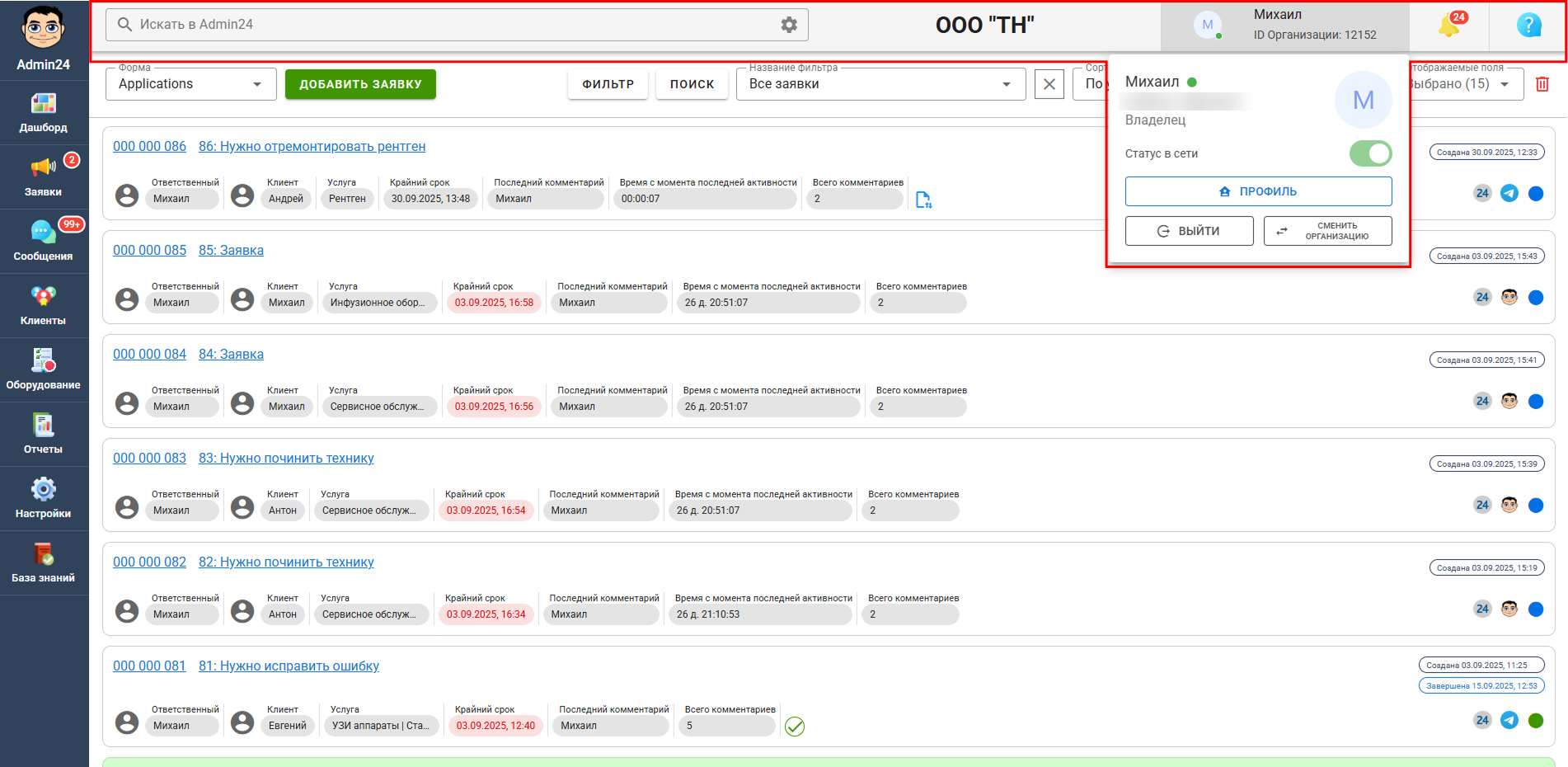Click Создана 30.09.2025, 12:33 label

tap(1486, 152)
